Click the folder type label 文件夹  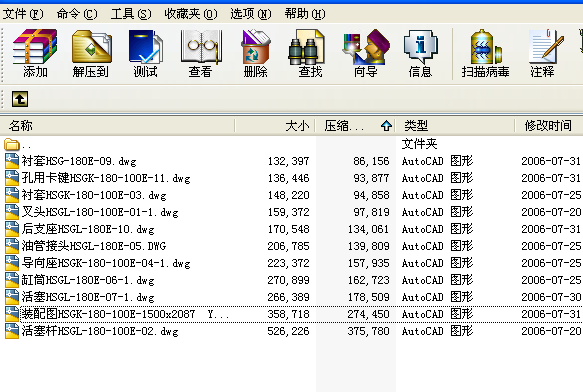click(x=419, y=144)
